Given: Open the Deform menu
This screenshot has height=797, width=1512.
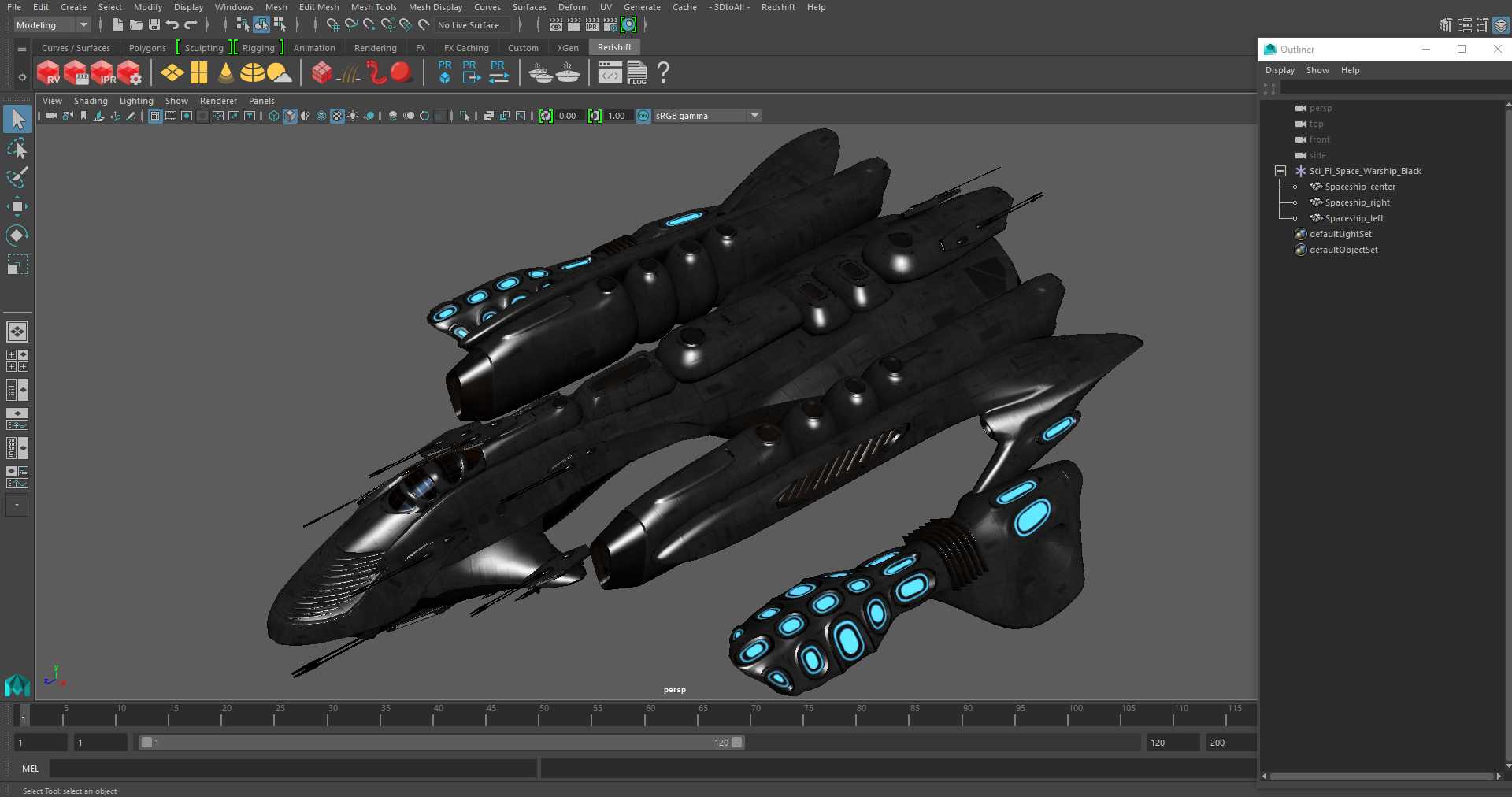Looking at the screenshot, I should (x=573, y=7).
